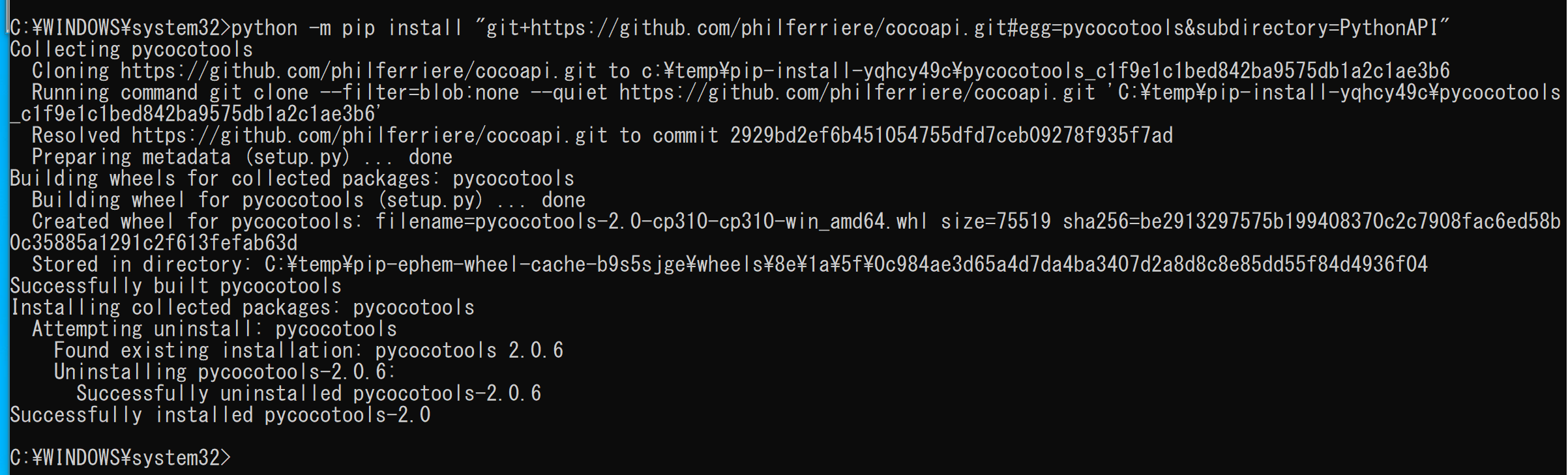Click 'Successfully installed pycocotools-2.0' line
The width and height of the screenshot is (1568, 475).
pos(220,414)
